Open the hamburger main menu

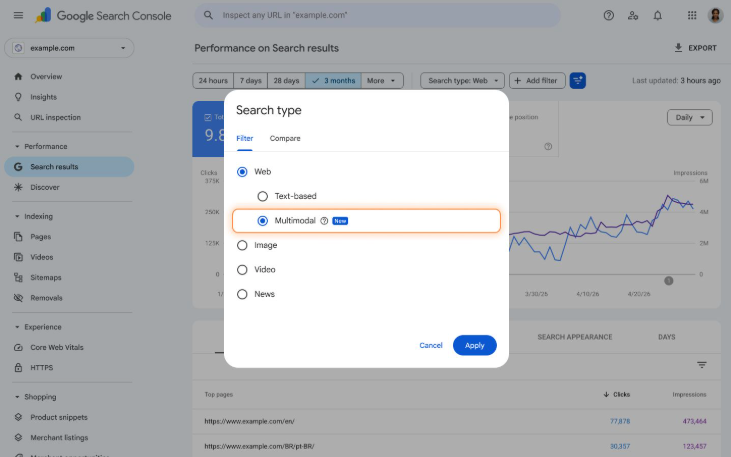click(x=18, y=15)
